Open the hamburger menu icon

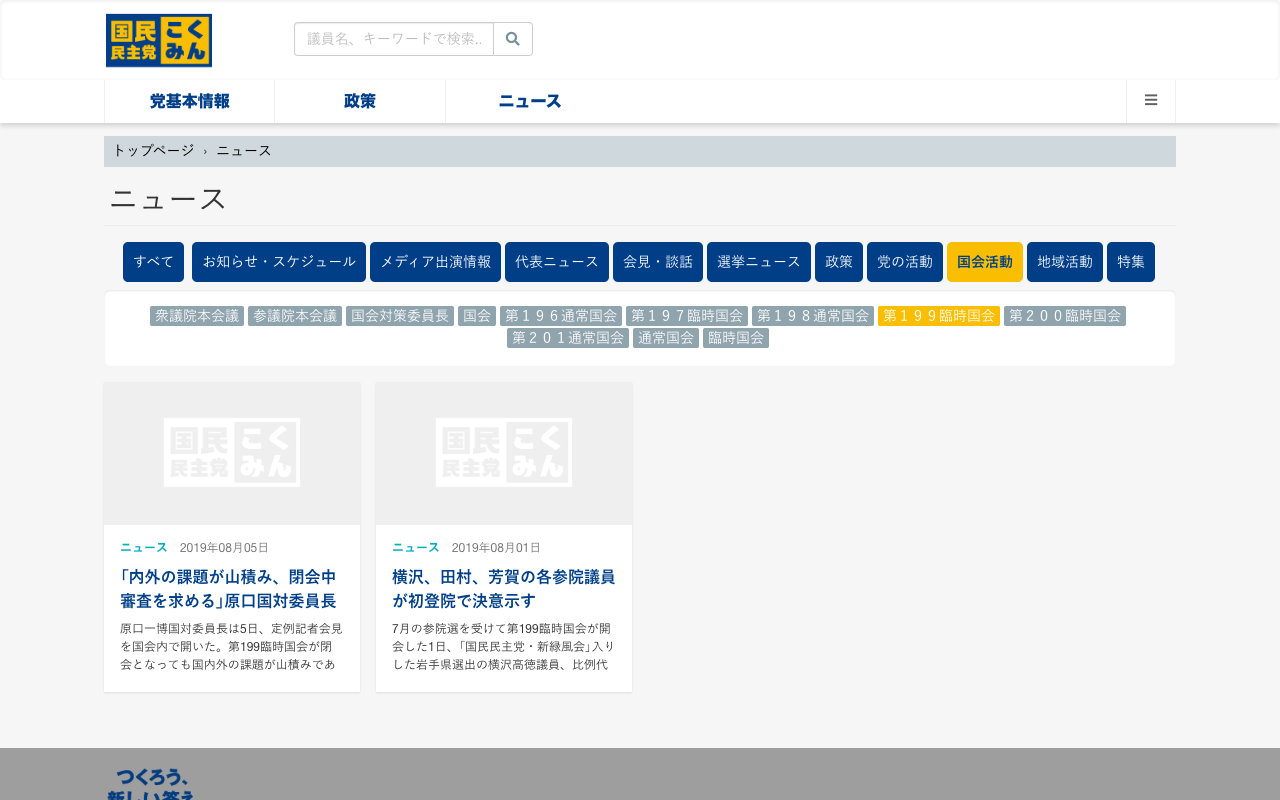[1151, 101]
